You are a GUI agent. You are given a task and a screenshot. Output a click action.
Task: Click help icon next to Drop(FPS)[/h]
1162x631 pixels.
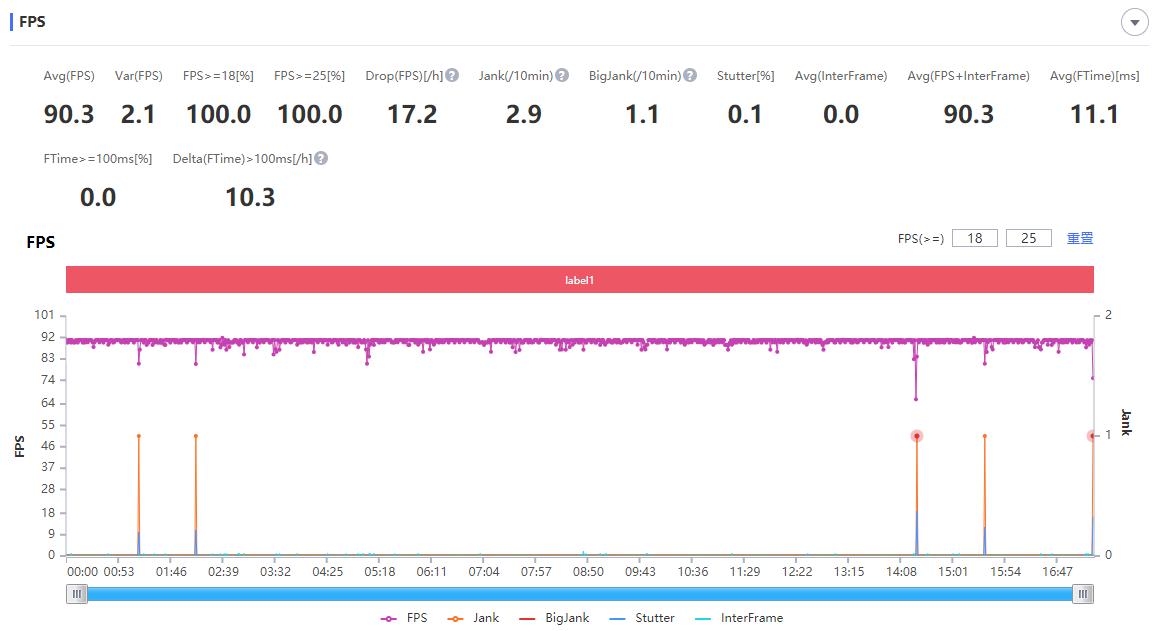coord(452,76)
